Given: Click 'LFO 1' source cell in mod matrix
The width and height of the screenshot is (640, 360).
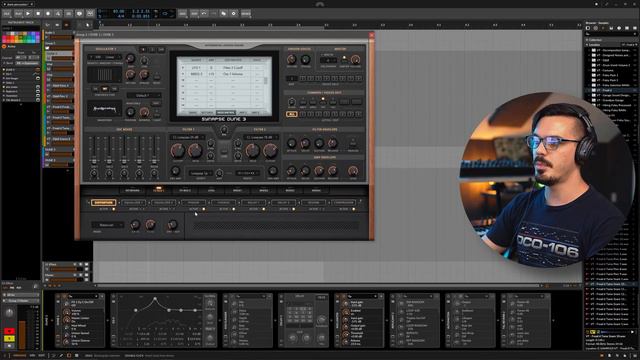Looking at the screenshot, I should (x=196, y=67).
